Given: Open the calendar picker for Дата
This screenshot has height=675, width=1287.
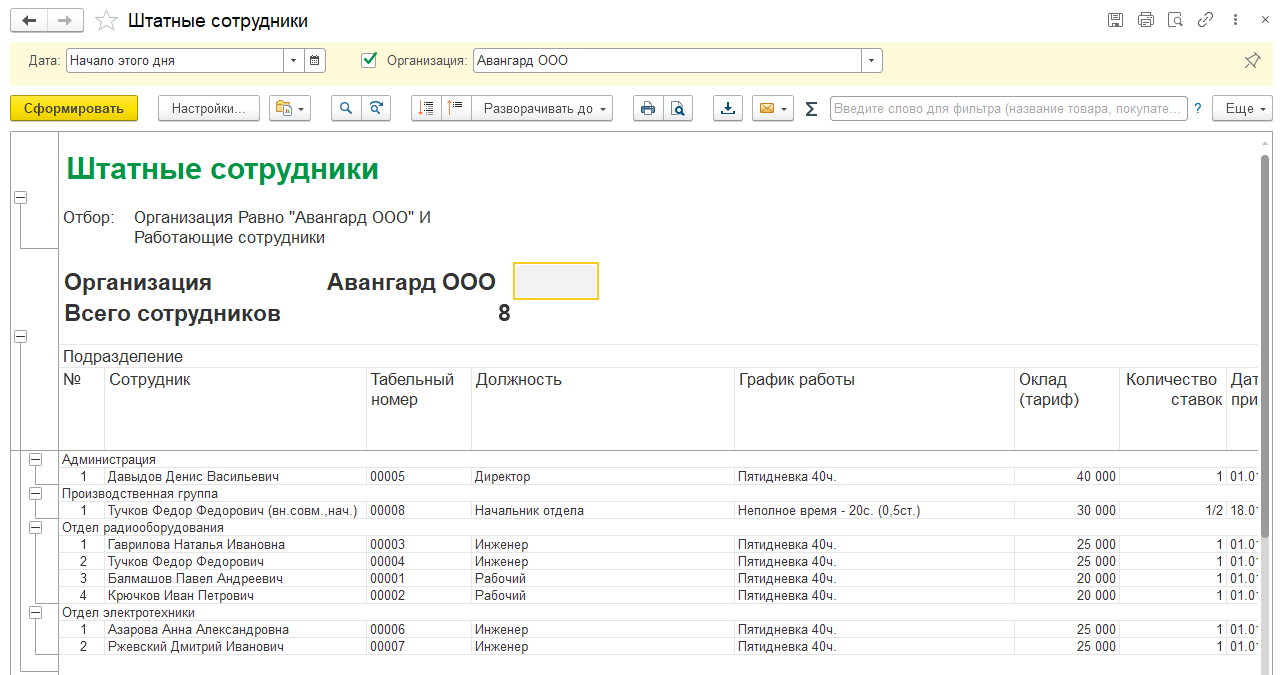Looking at the screenshot, I should click(315, 61).
